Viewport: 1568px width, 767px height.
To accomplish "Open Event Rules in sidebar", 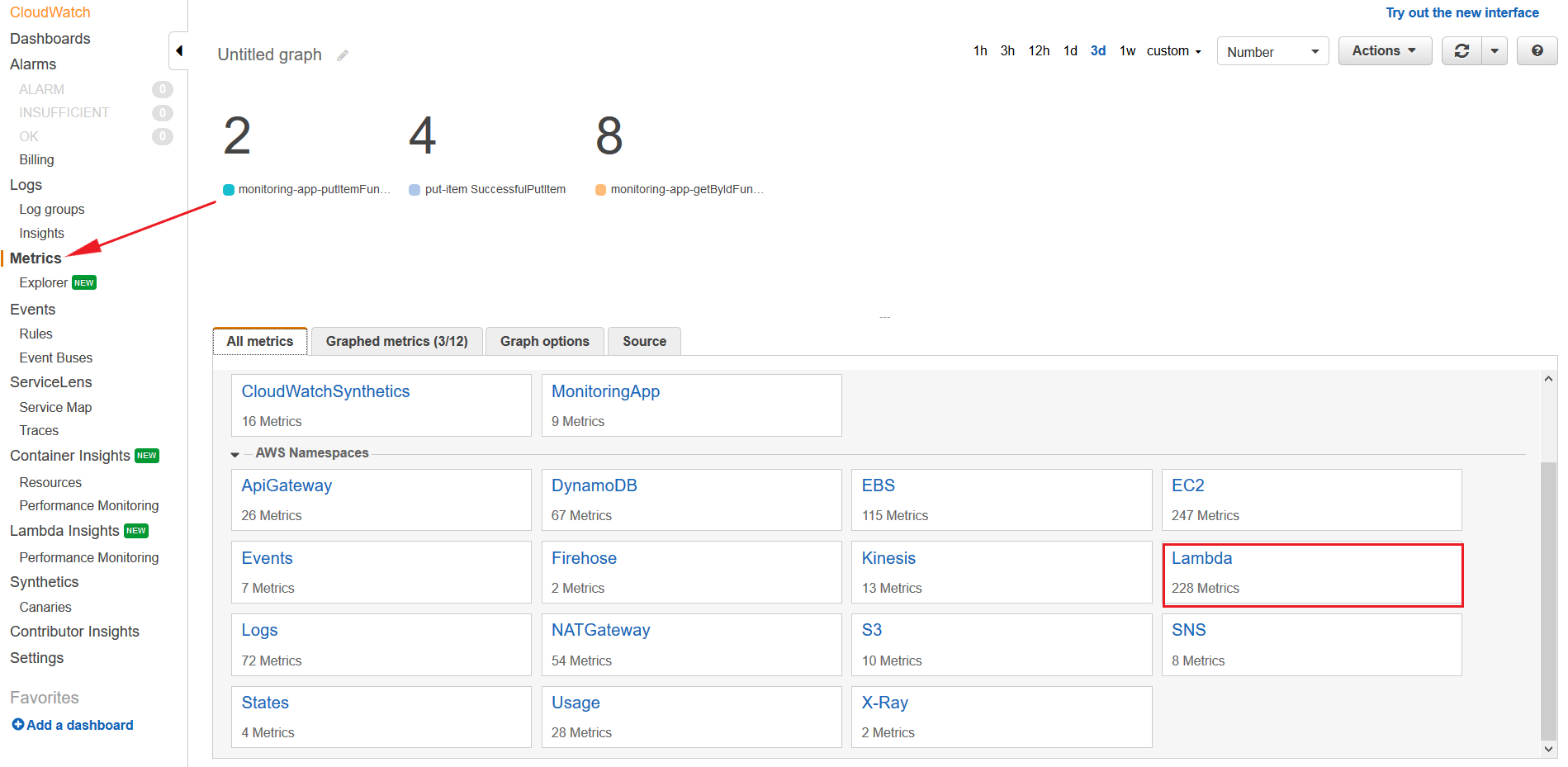I will tap(36, 334).
